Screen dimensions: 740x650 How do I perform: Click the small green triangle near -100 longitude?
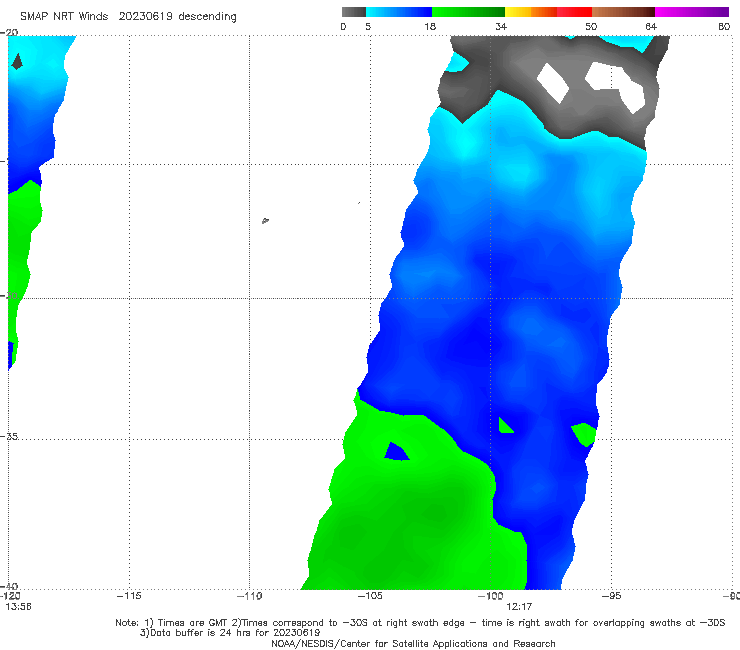click(505, 426)
